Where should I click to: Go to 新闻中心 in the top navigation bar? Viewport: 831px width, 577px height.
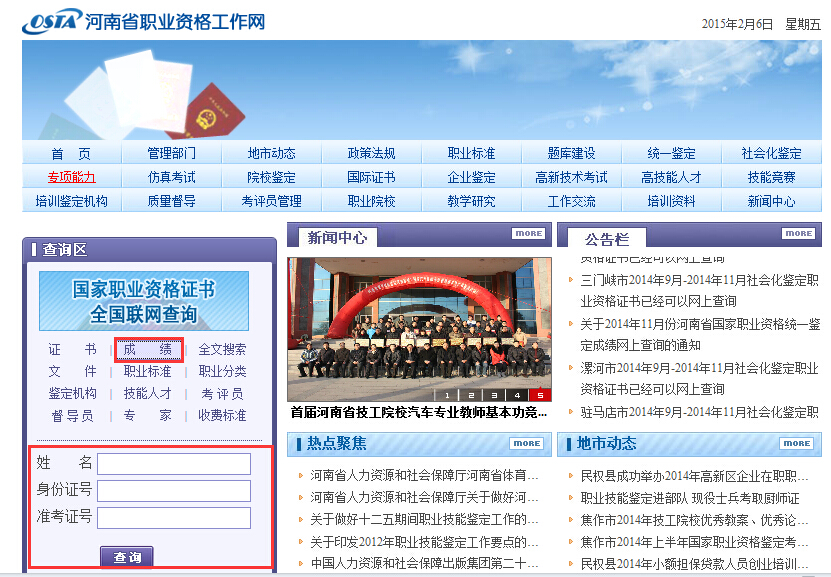coord(772,201)
